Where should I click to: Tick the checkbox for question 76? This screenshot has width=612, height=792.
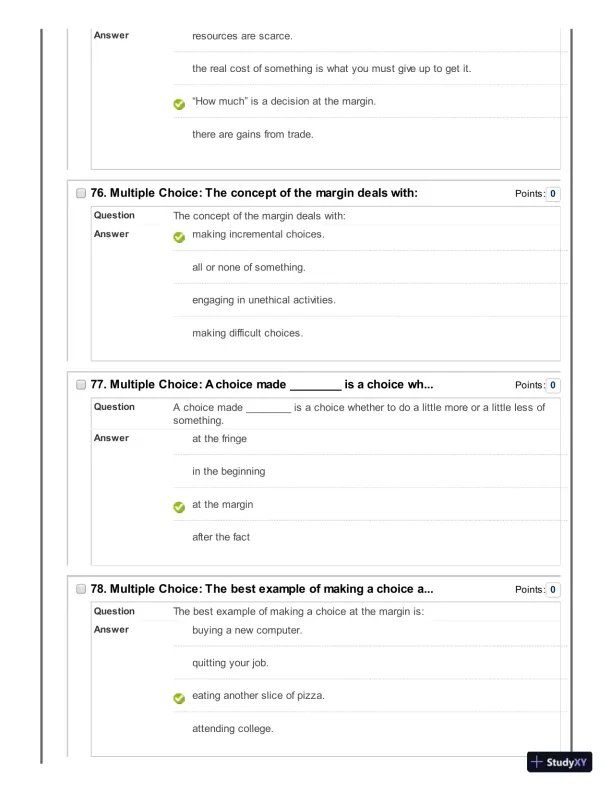pos(80,193)
